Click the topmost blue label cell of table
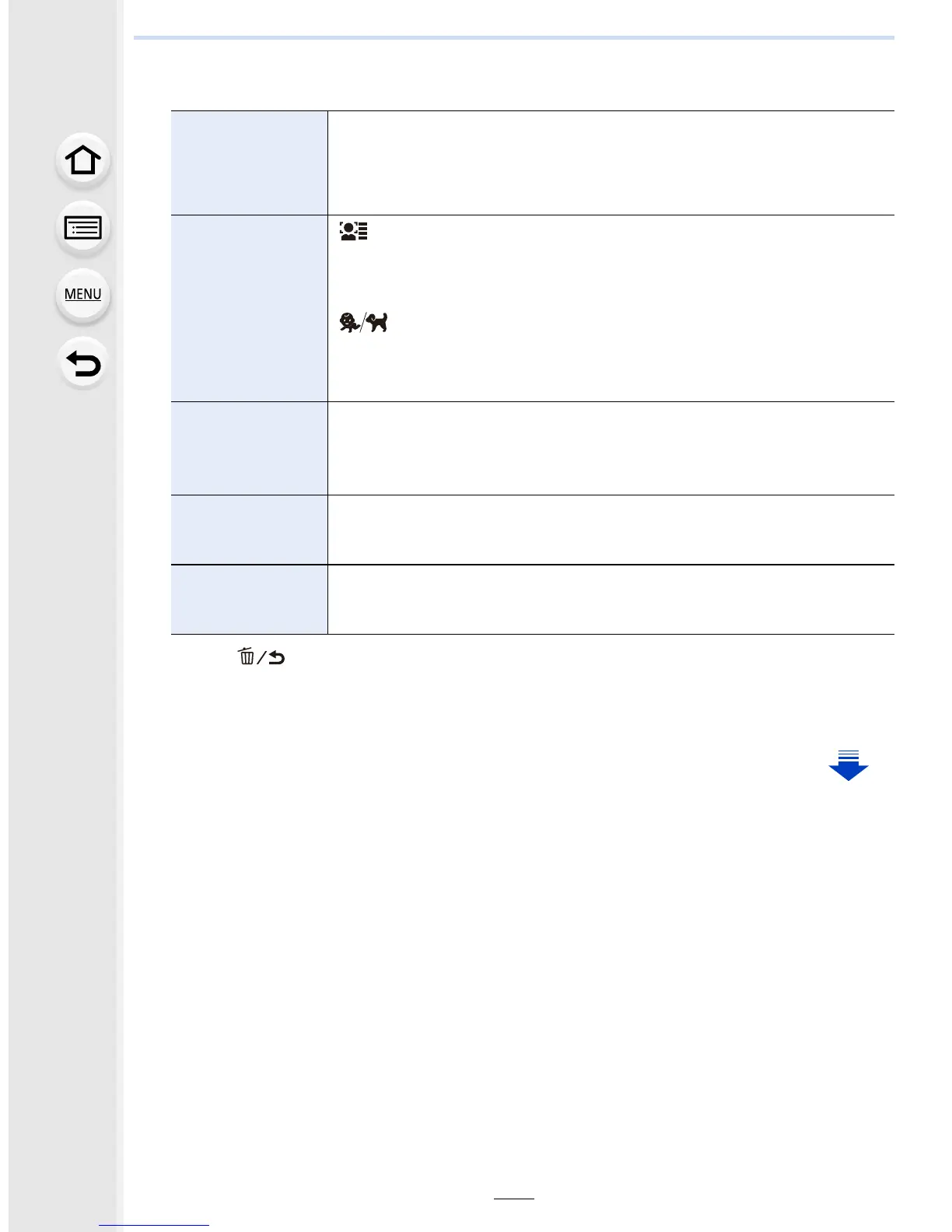Screen dimensions: 952x1232 tap(249, 163)
